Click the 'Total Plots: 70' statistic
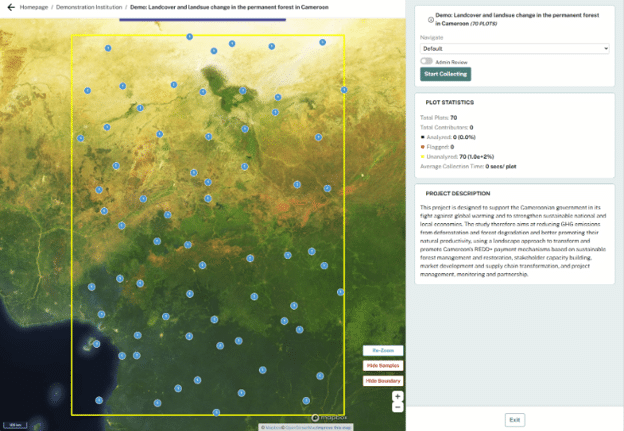624x431 pixels. 439,118
